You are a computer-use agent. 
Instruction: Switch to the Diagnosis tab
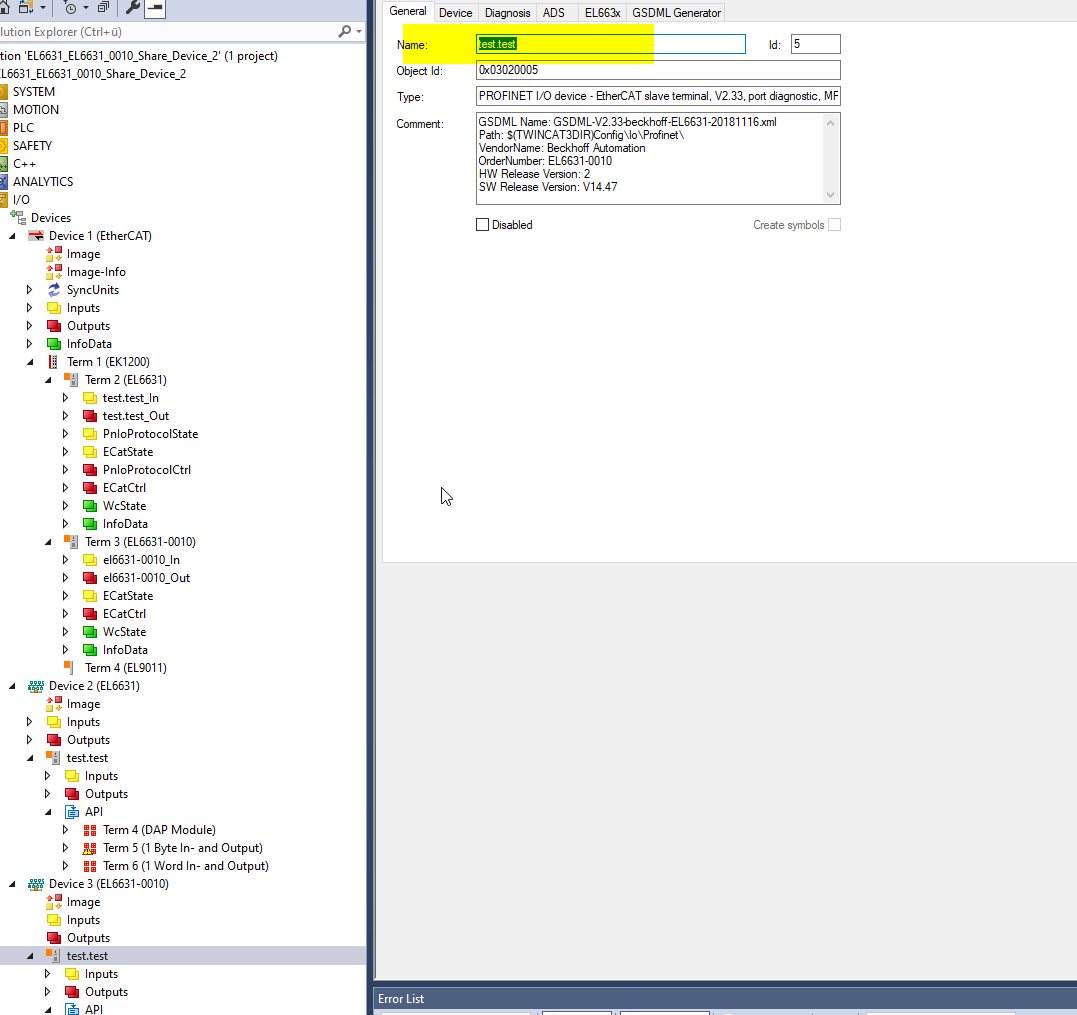point(507,13)
